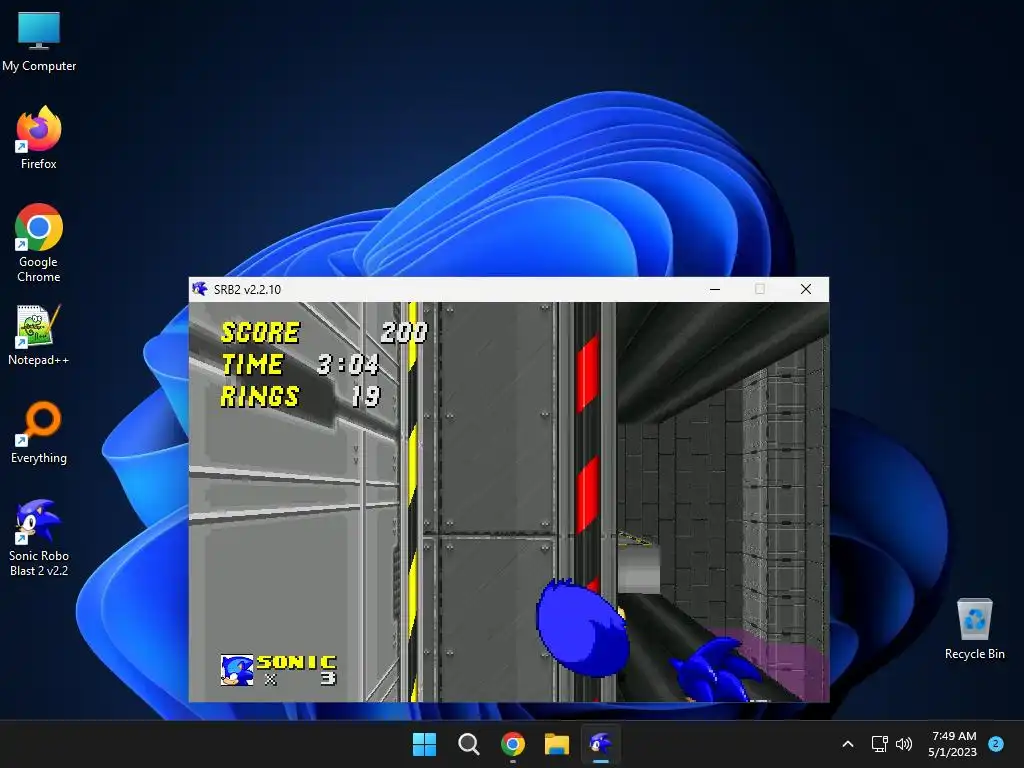Click the blue spinning ball in game
Screen dimensions: 1024x768
click(x=581, y=628)
